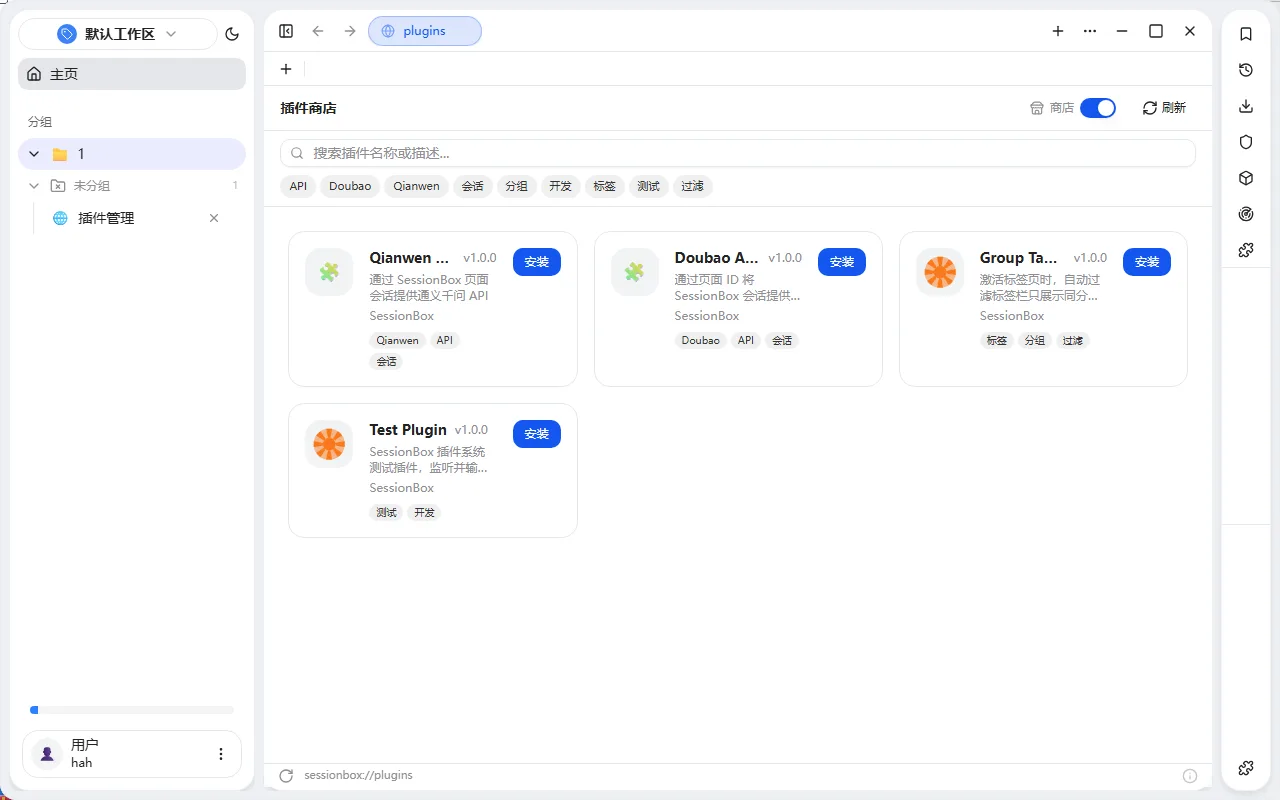The width and height of the screenshot is (1280, 800).
Task: Go forward with the right arrow
Action: point(350,31)
